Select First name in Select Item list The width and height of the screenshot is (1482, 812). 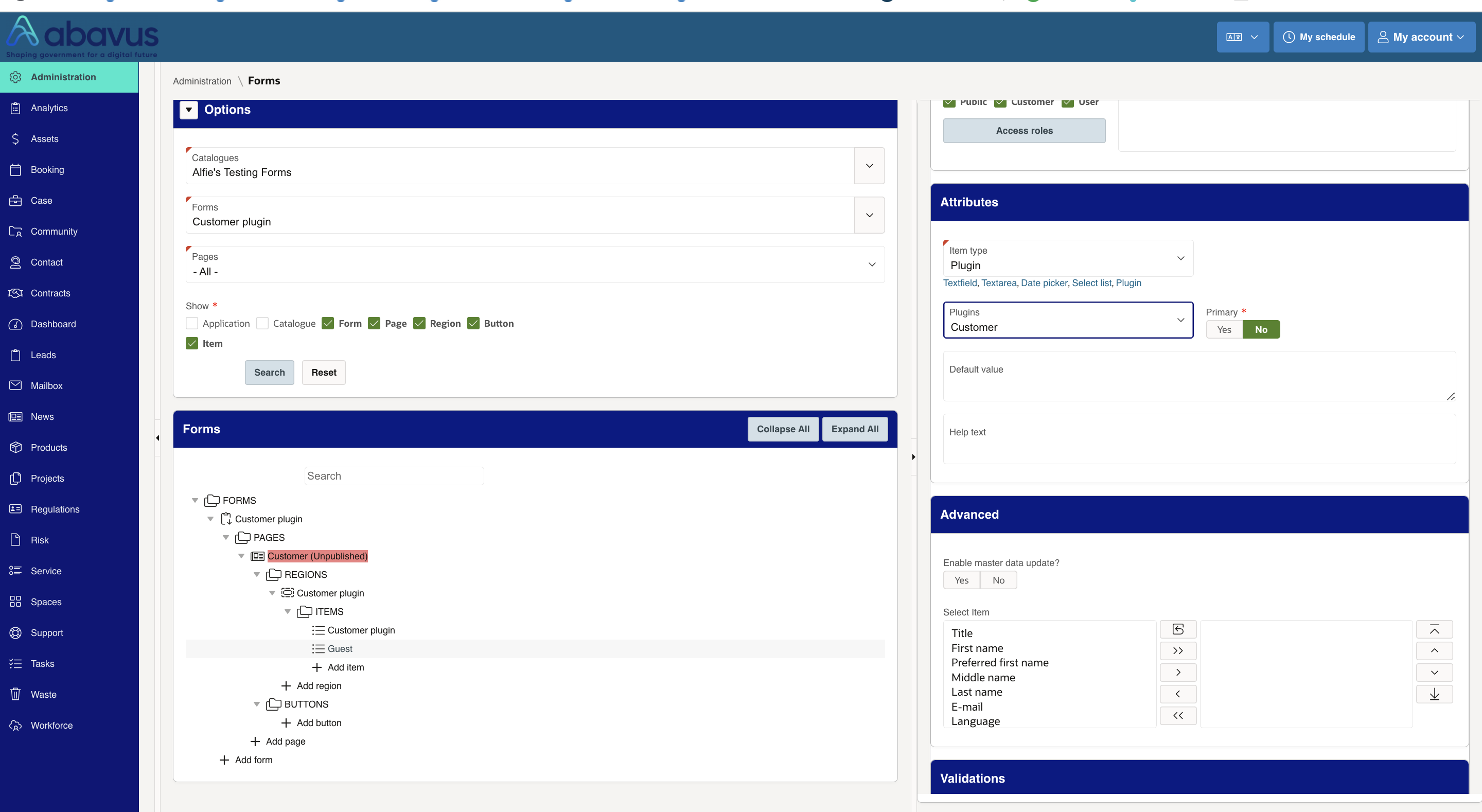coord(977,648)
